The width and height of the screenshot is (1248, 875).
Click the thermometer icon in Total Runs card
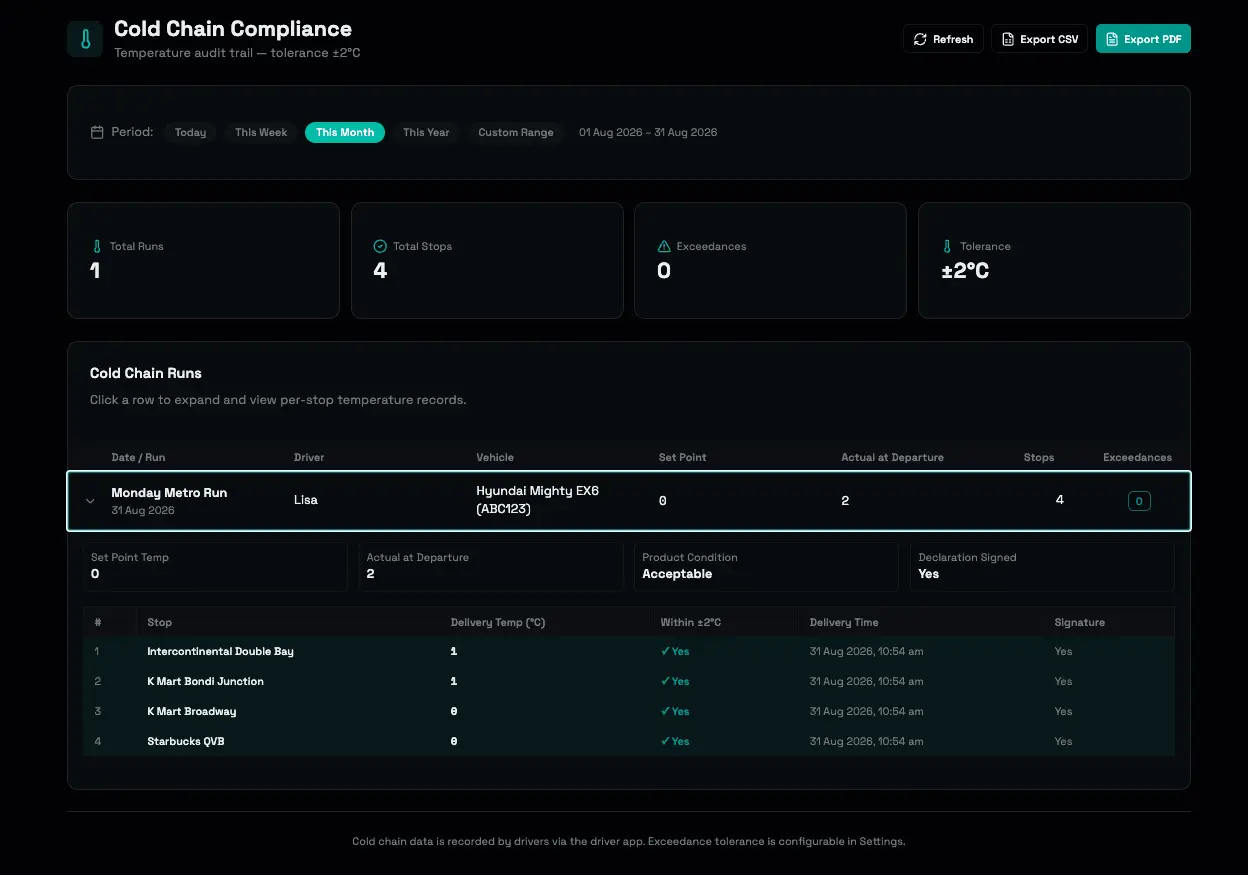(x=97, y=246)
